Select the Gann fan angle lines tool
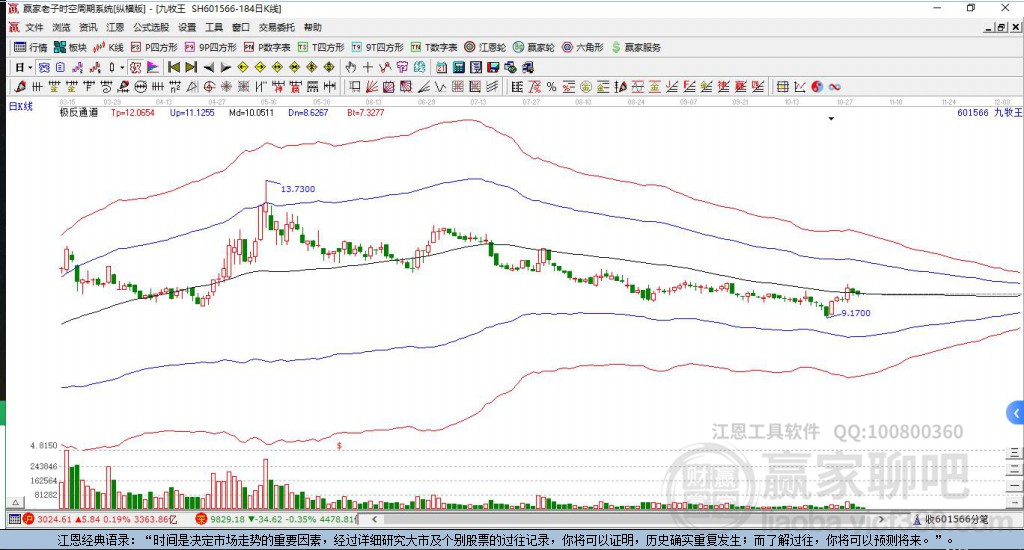 click(x=372, y=87)
